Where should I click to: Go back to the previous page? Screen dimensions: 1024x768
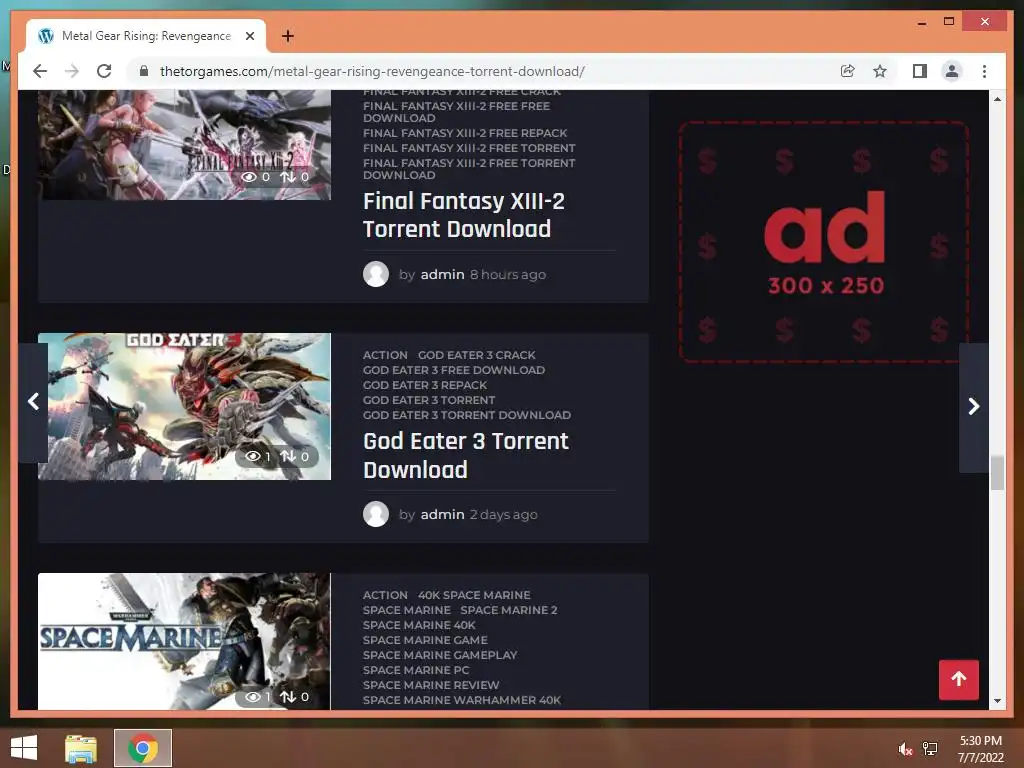click(x=40, y=71)
